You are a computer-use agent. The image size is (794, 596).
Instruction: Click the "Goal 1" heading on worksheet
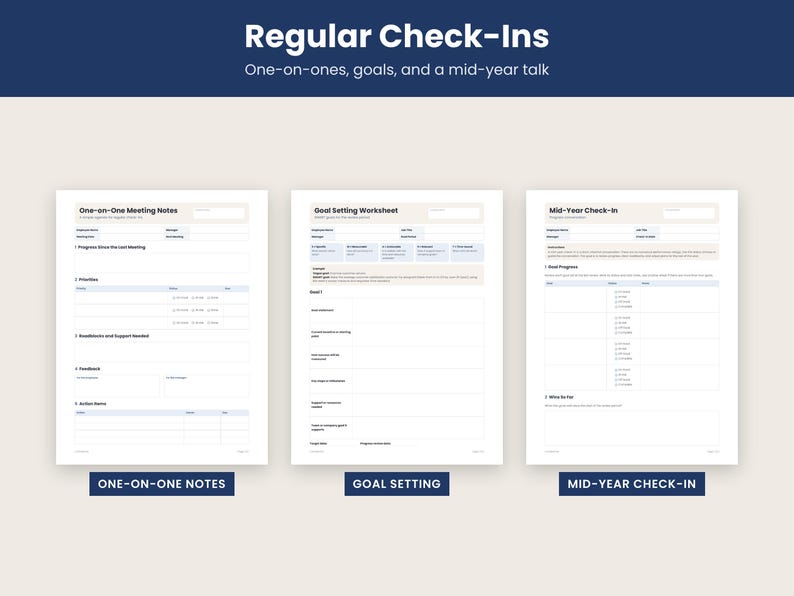click(x=316, y=292)
